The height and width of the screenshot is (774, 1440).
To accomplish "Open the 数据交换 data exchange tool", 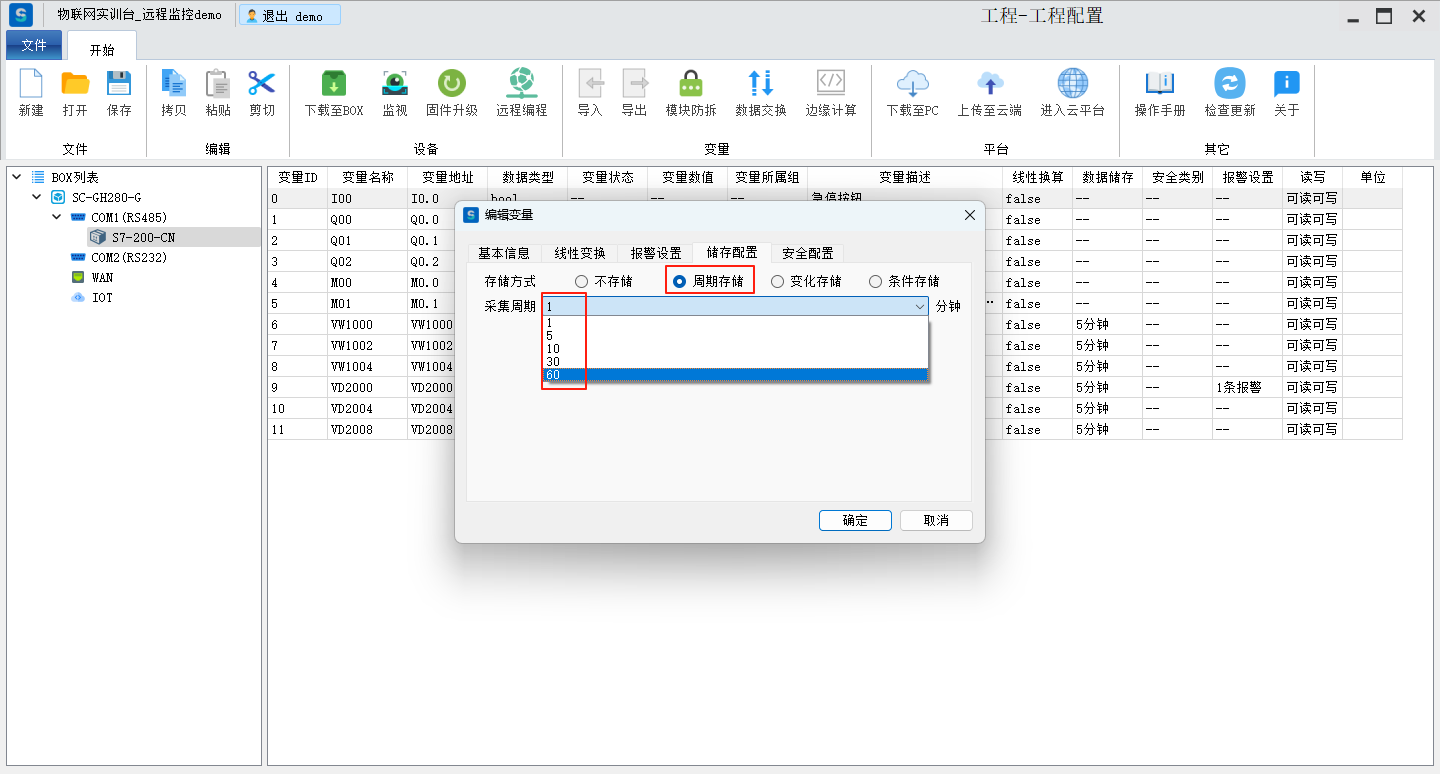I will coord(760,84).
